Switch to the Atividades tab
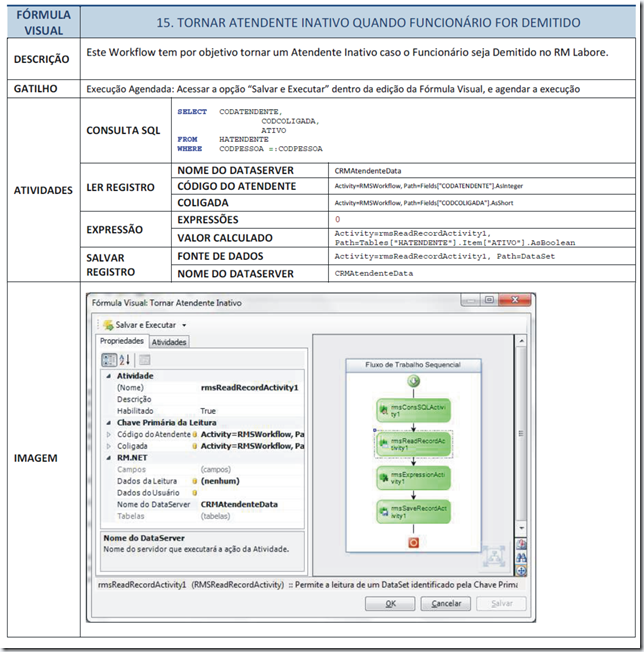 169,342
